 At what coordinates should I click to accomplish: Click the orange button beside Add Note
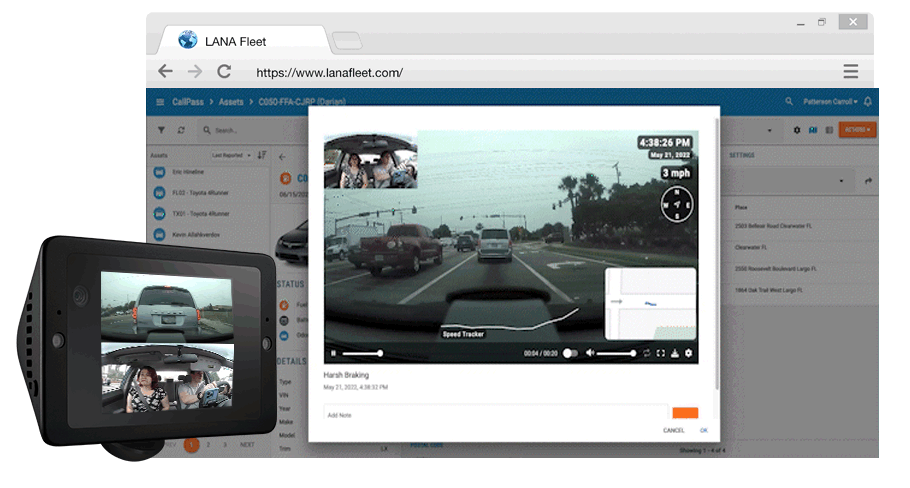click(x=685, y=413)
